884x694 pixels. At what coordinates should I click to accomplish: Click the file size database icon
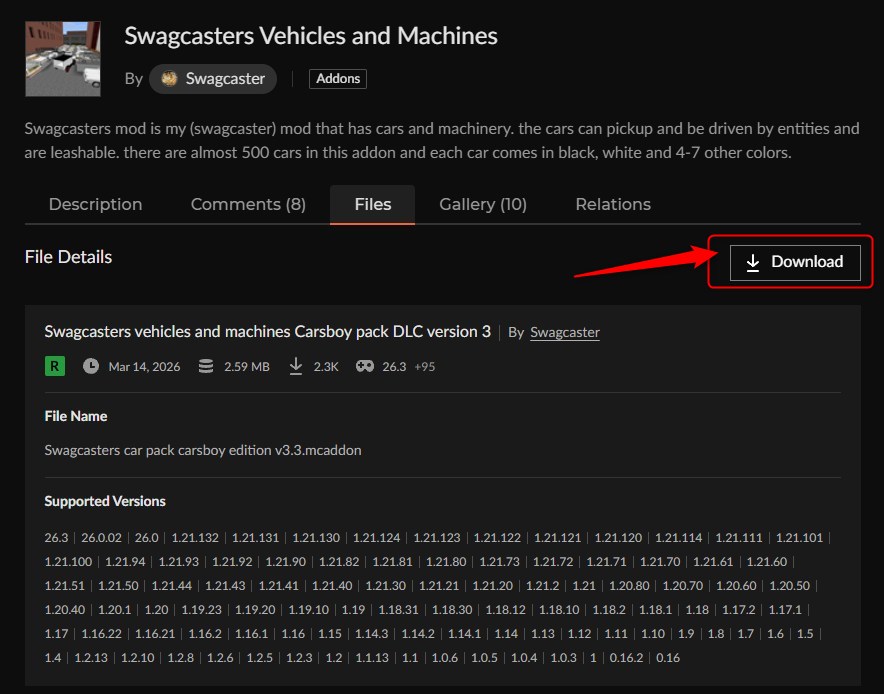click(206, 366)
